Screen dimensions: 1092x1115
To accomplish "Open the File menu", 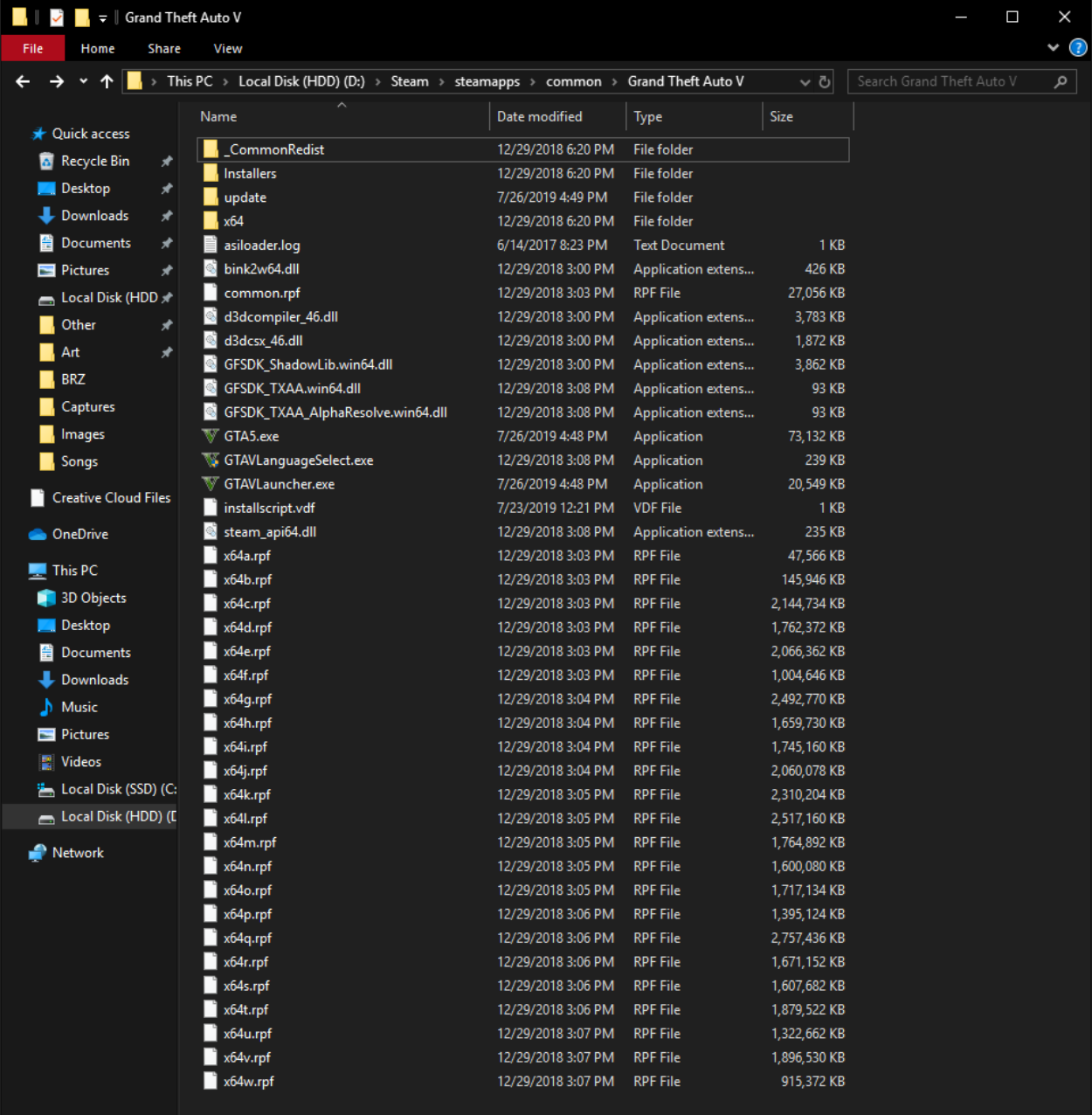I will 32,48.
